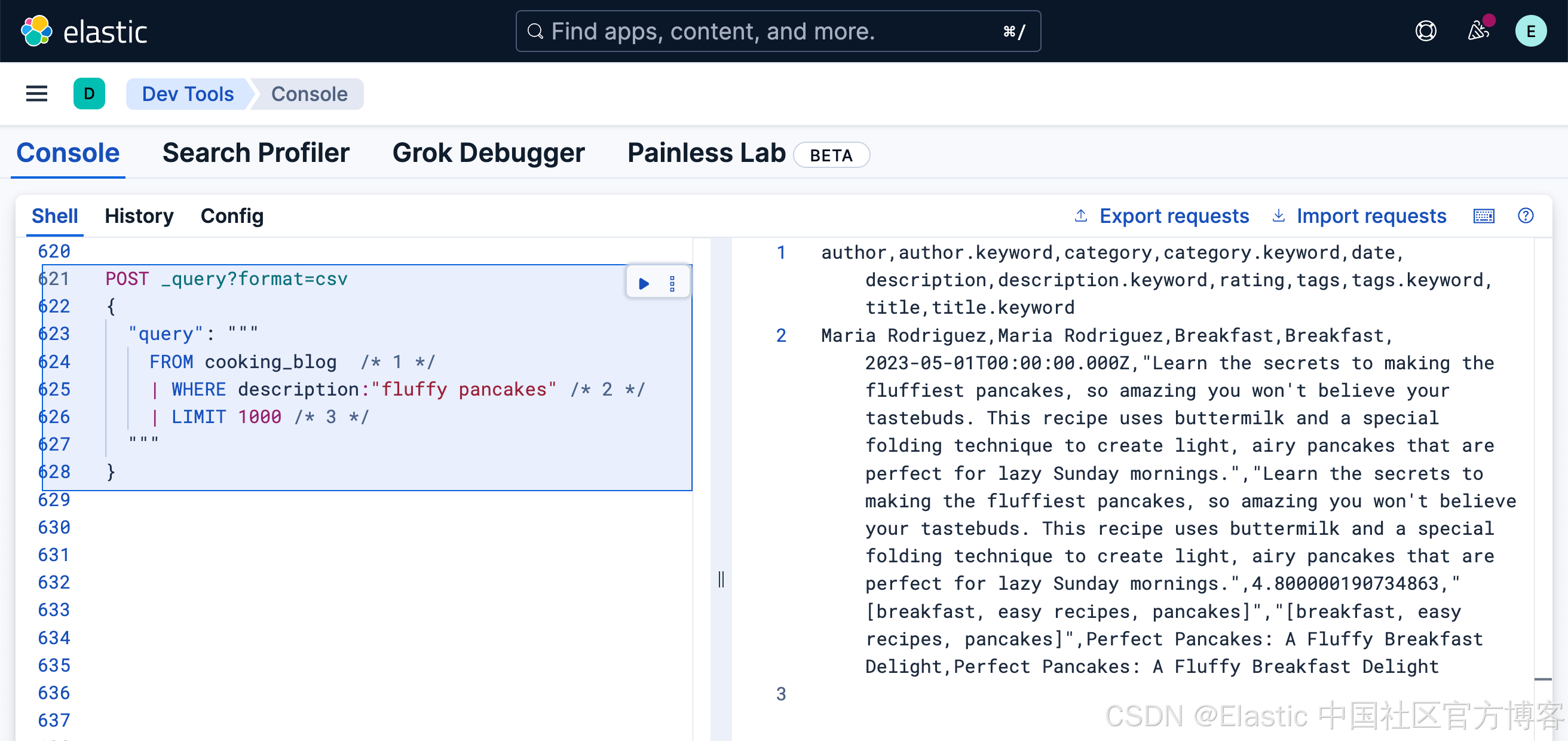Screen dimensions: 1568x741
Task: Open the hamburger navigation menu
Action: (x=36, y=94)
